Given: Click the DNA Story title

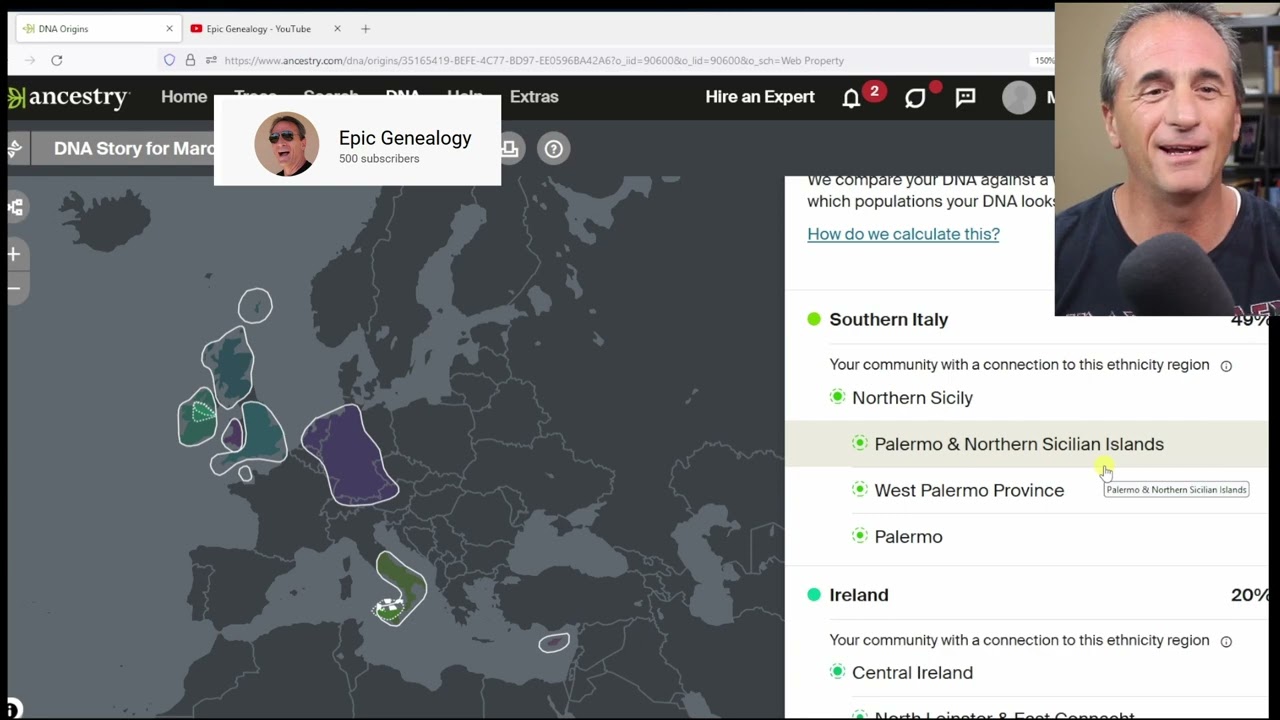Looking at the screenshot, I should [x=134, y=149].
